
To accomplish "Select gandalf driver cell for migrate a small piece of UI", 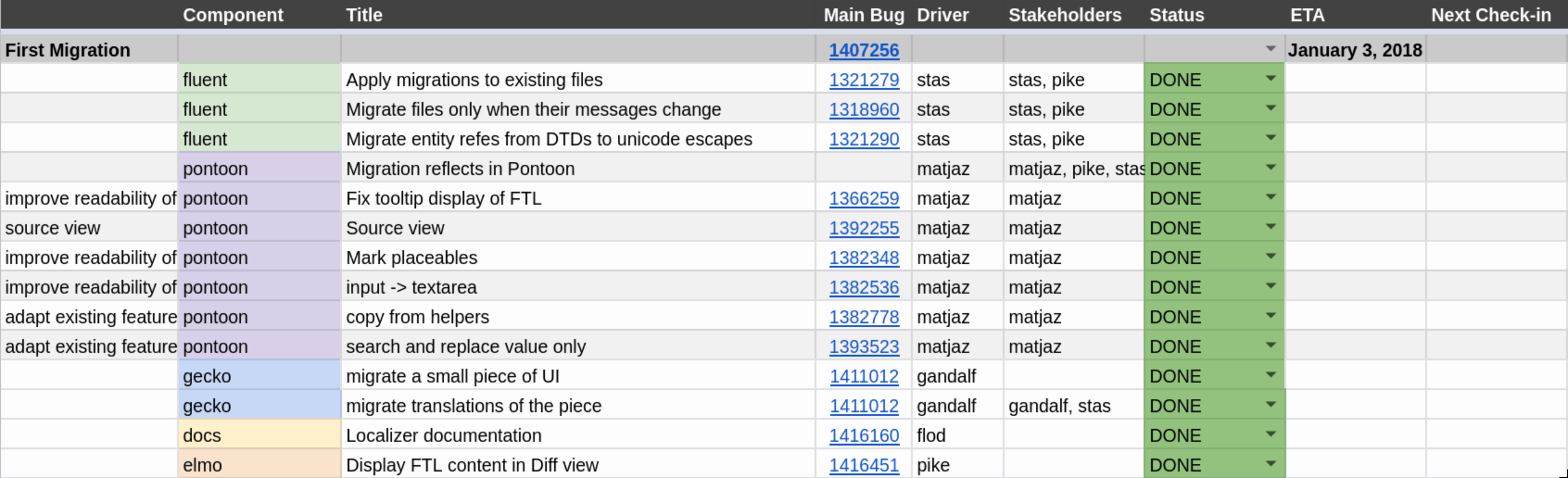I will click(x=958, y=376).
